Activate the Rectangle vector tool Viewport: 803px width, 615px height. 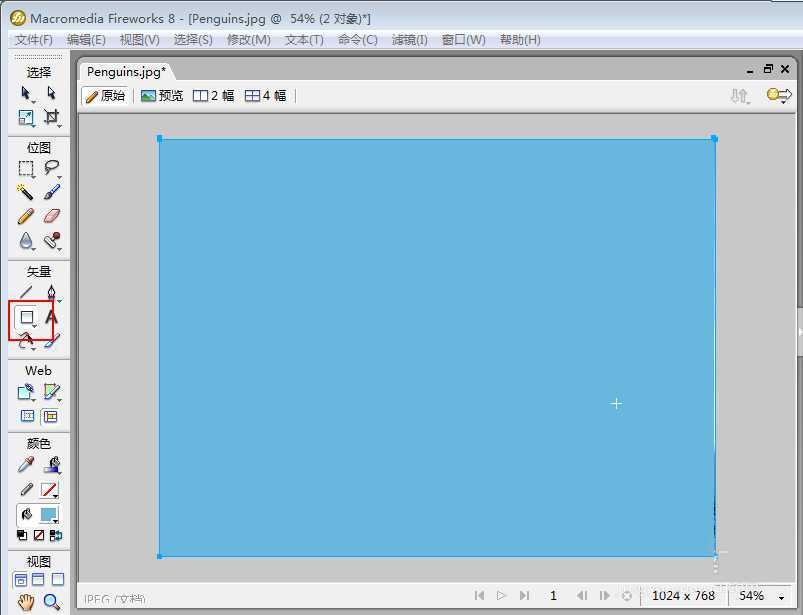click(x=28, y=317)
